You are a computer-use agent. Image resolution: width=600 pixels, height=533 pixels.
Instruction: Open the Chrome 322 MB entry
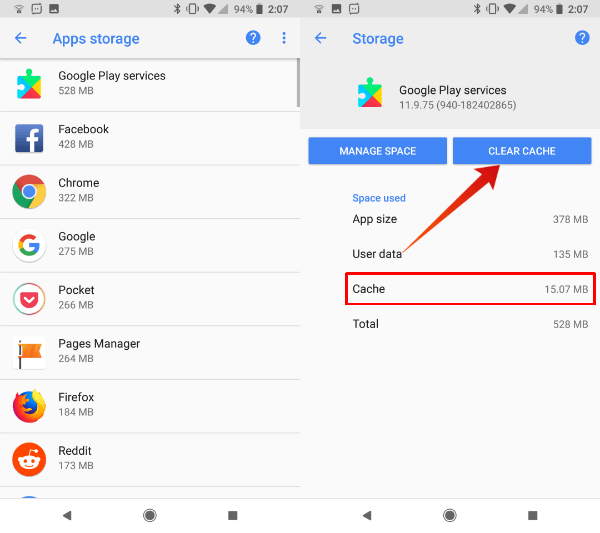click(x=150, y=192)
